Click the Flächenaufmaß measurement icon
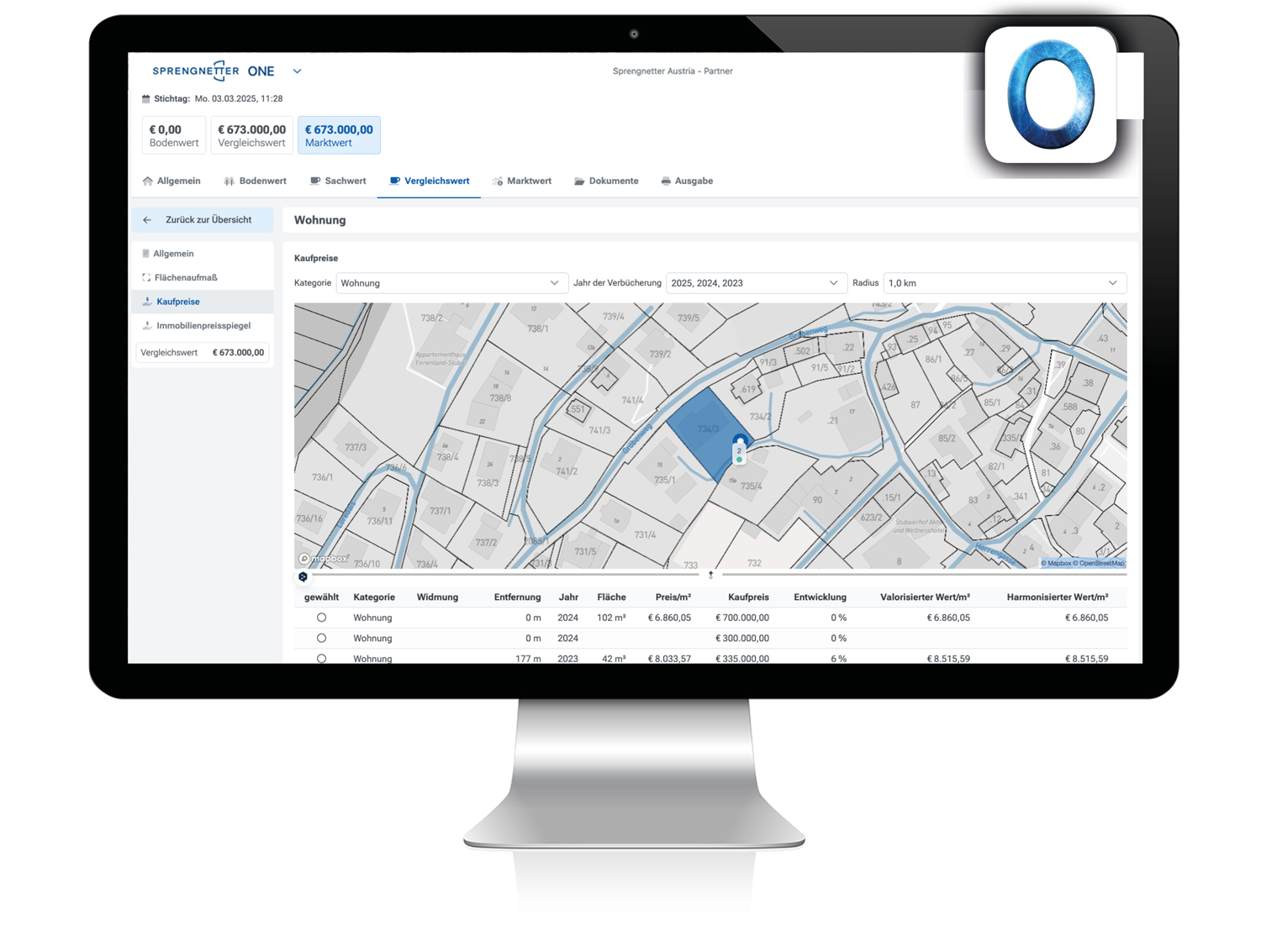 point(146,277)
